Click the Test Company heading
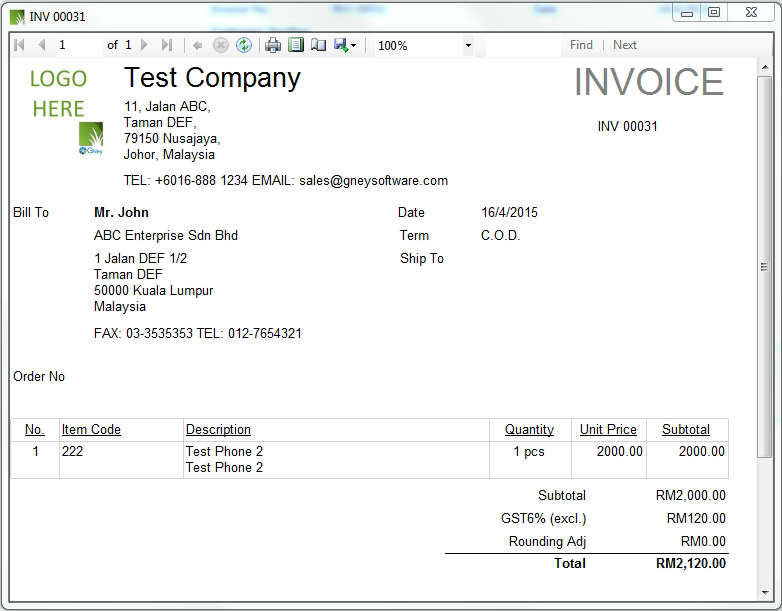Image resolution: width=782 pixels, height=611 pixels. [212, 78]
